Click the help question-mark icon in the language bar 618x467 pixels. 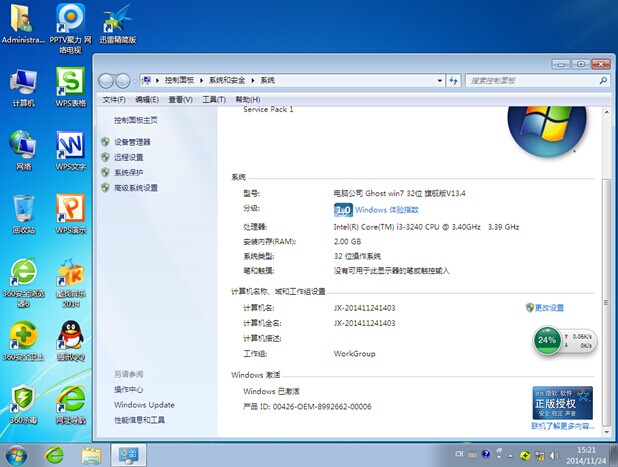tap(486, 454)
